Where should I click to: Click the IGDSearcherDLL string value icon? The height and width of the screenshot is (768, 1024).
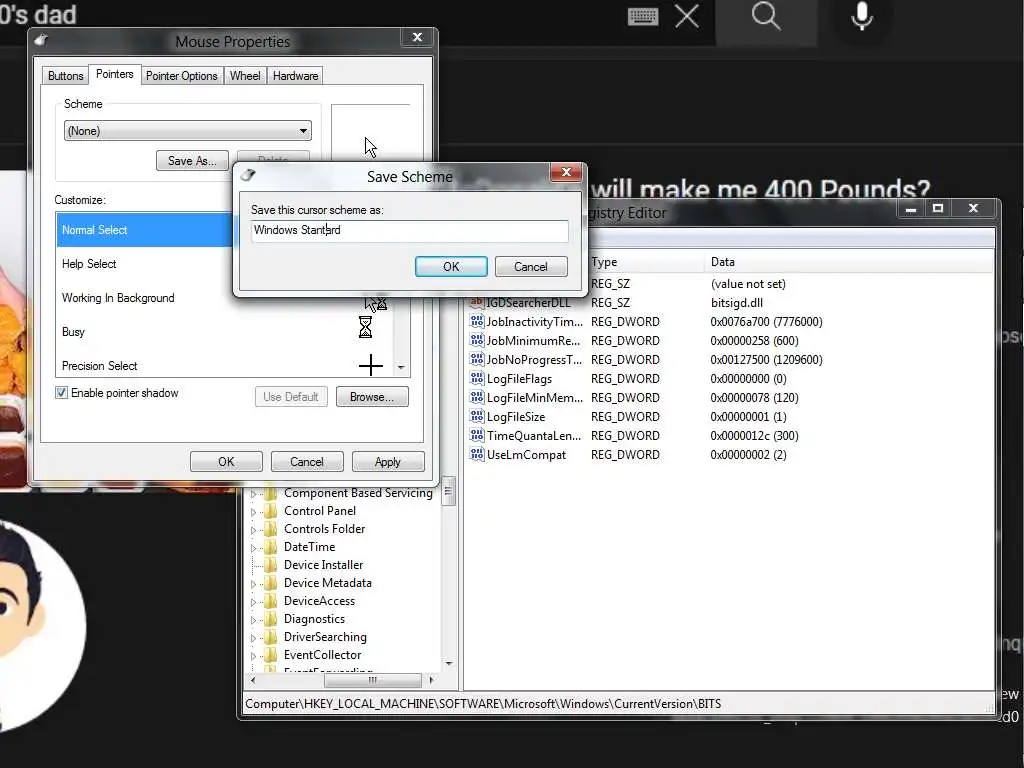pos(477,303)
